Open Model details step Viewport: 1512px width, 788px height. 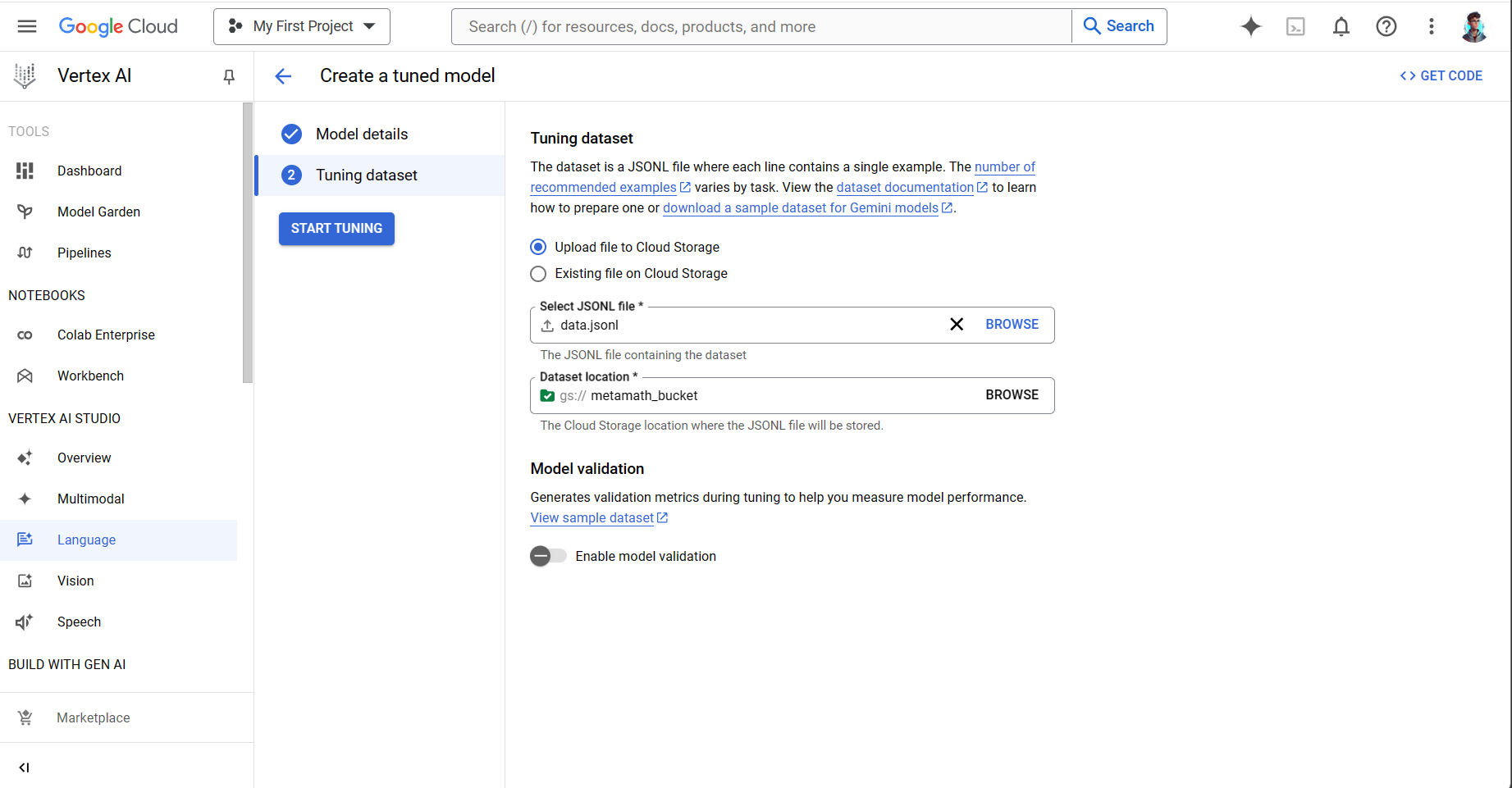click(362, 134)
